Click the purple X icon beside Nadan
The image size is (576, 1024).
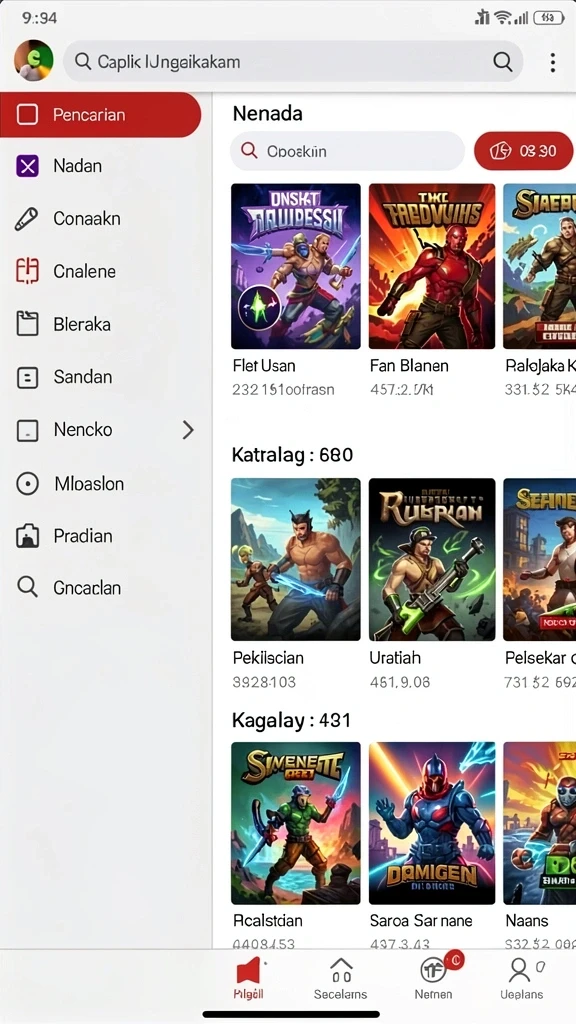coord(27,167)
